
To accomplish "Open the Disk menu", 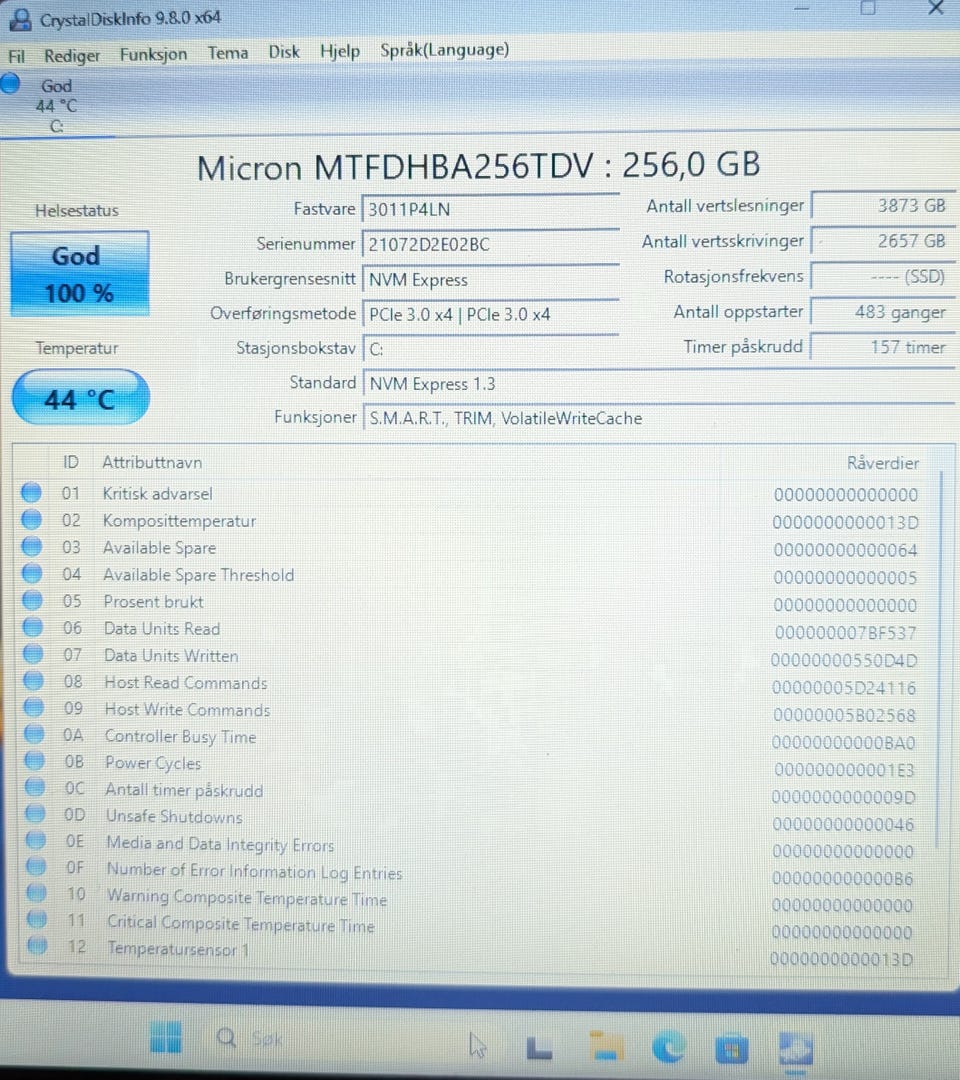I will pyautogui.click(x=284, y=52).
